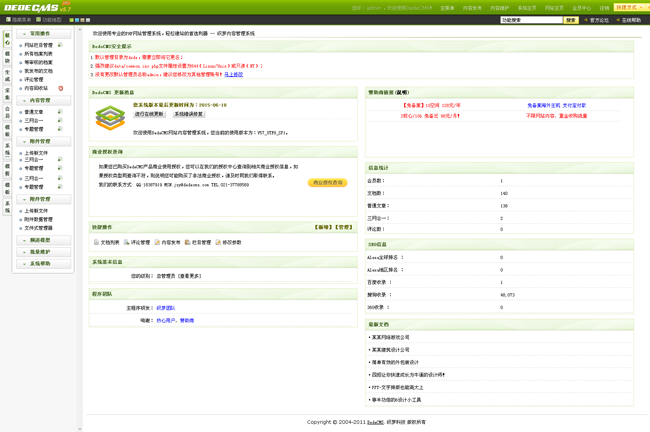
Task: Click 【新增】 in the 快捷操作 header
Action: click(323, 227)
